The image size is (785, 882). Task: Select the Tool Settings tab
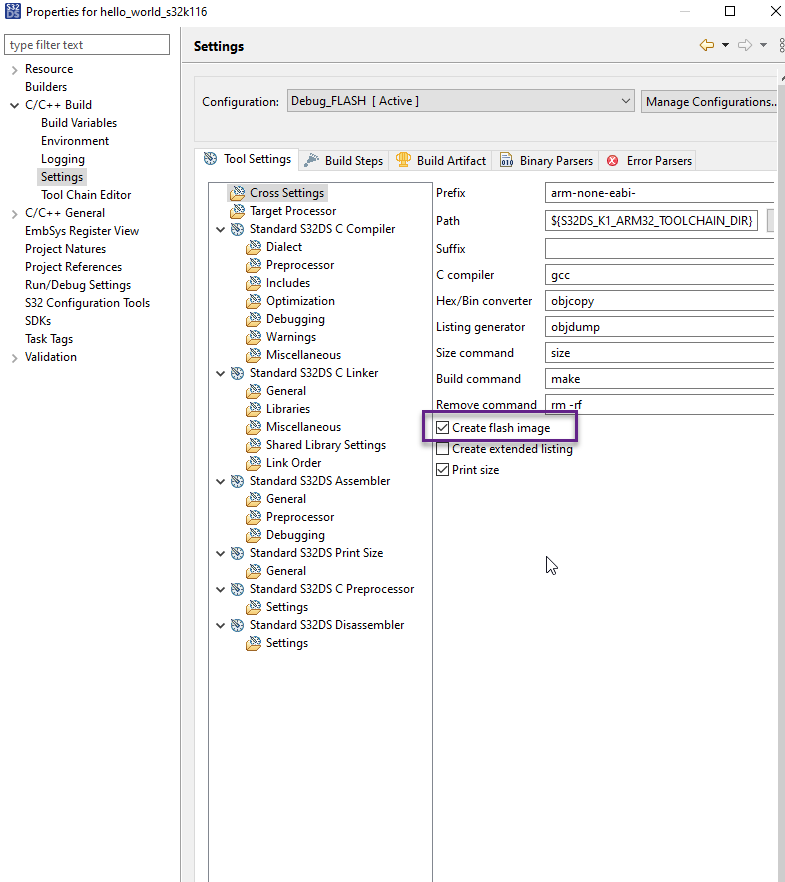coord(247,159)
